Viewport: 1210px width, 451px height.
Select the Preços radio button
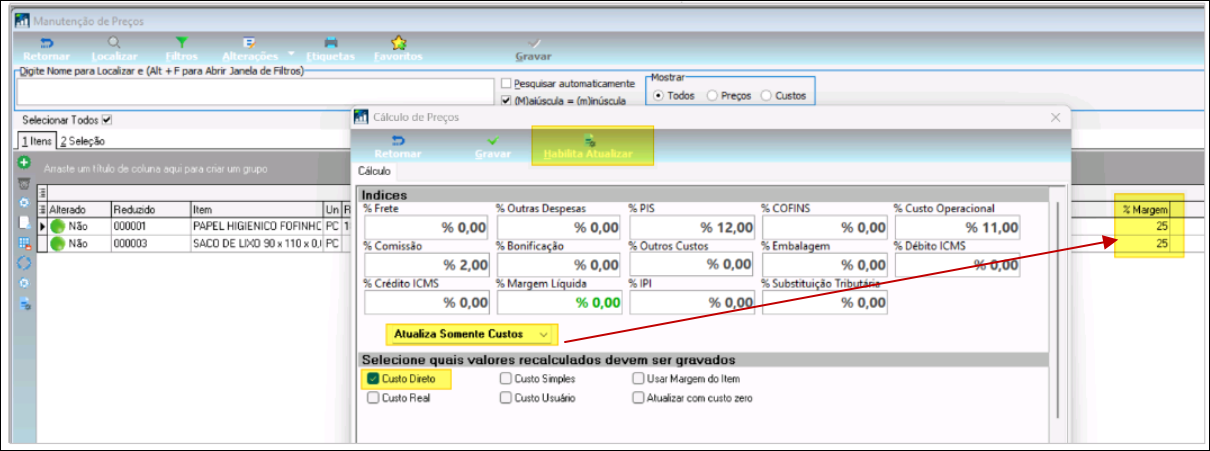click(712, 96)
